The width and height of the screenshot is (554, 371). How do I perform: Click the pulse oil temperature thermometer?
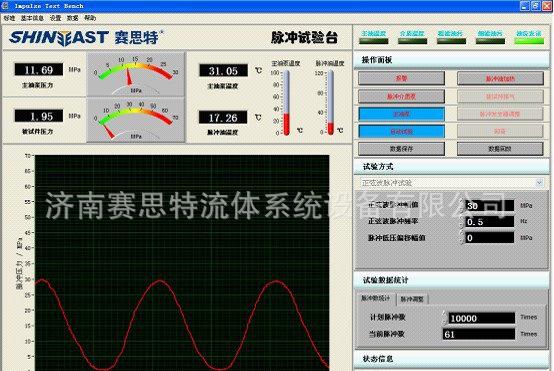pos(330,102)
